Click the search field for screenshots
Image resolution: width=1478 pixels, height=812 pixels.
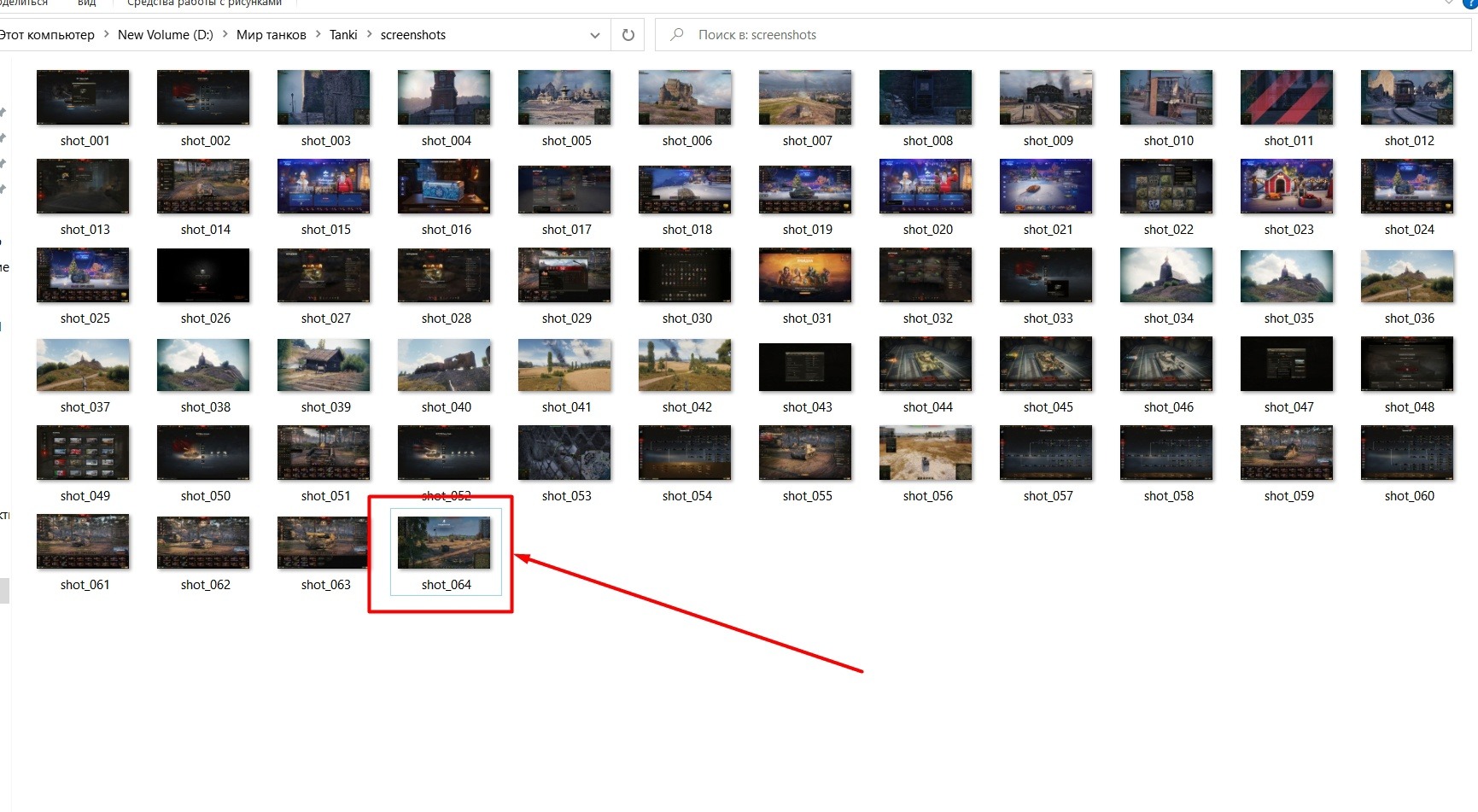pos(1062,35)
